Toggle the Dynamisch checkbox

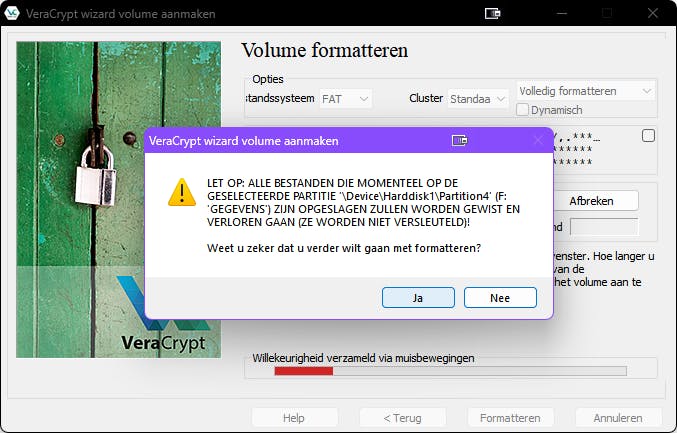[522, 110]
